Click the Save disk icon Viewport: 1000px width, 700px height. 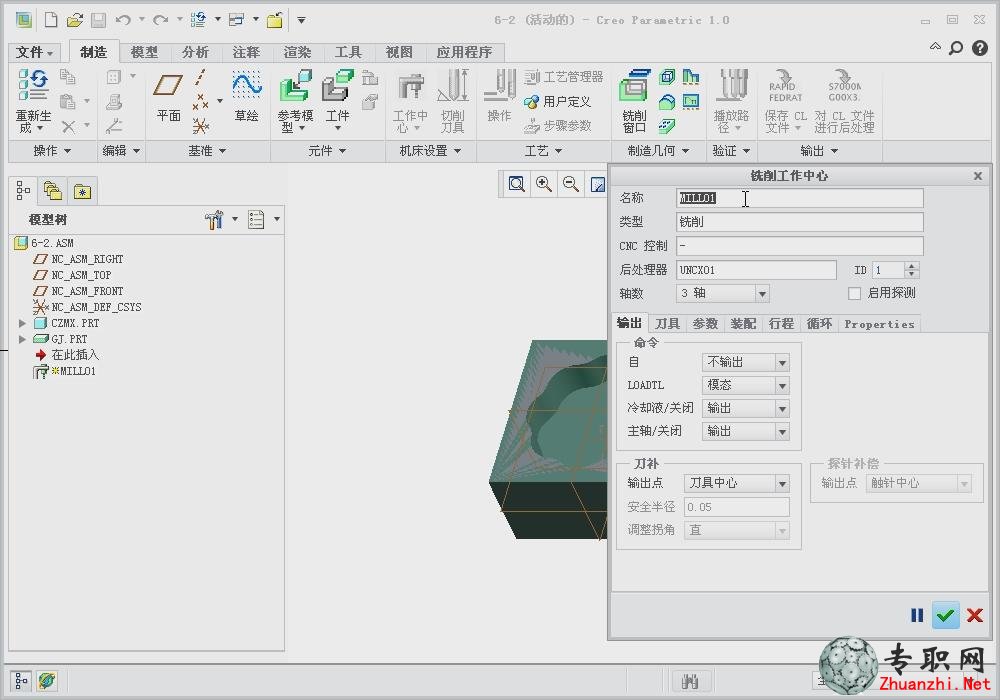pyautogui.click(x=98, y=20)
